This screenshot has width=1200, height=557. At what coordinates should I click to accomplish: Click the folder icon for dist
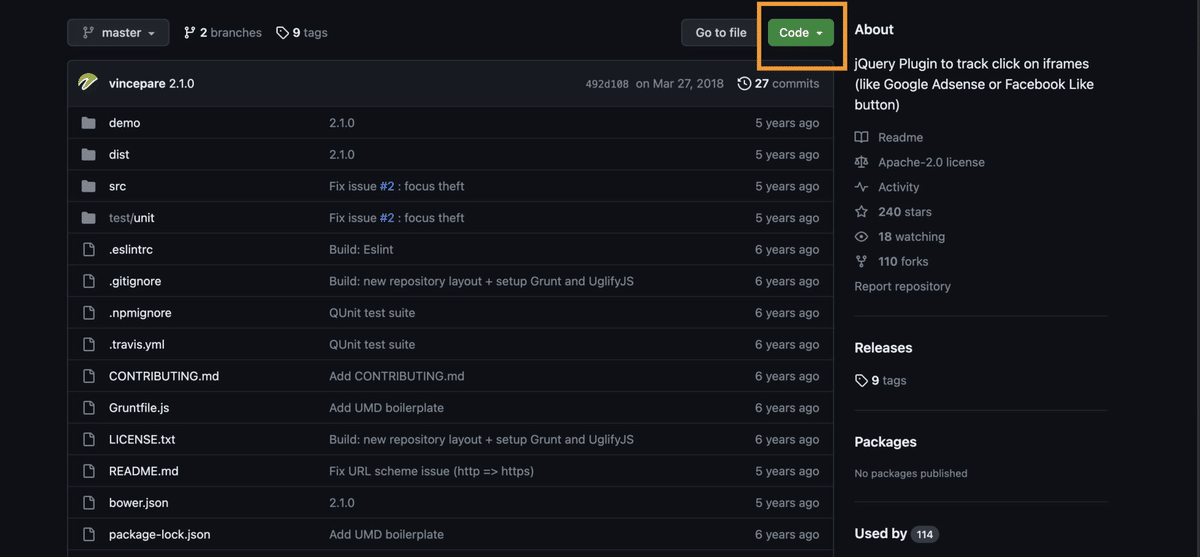[x=88, y=155]
